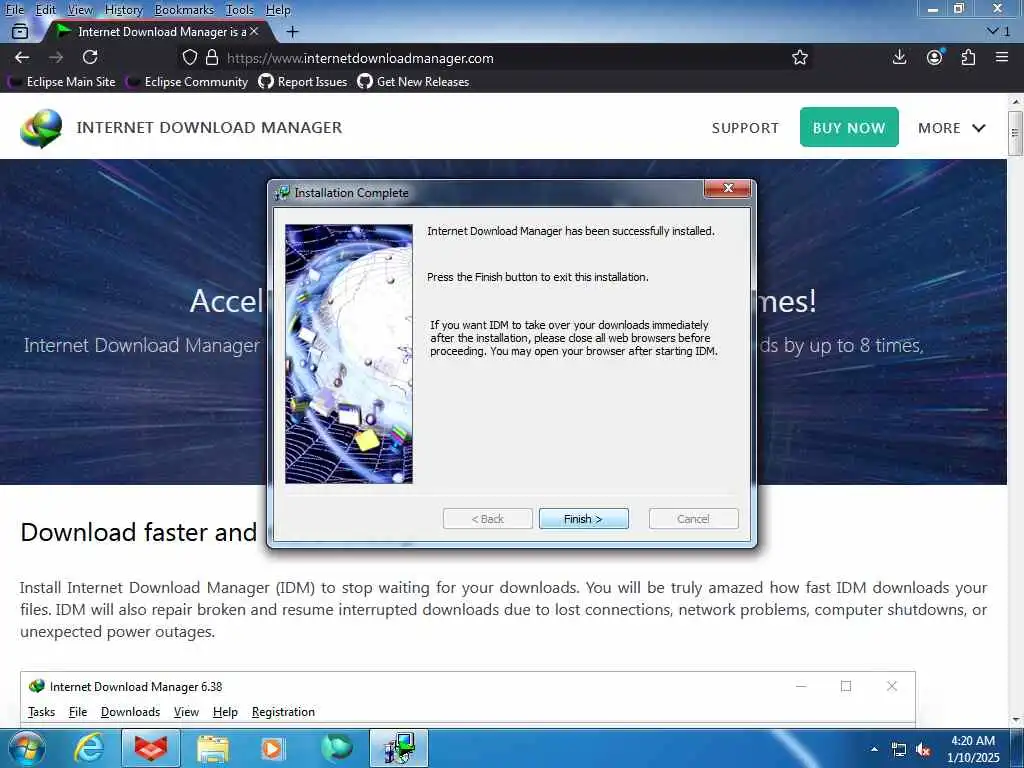Click the scrollbar up arrow
The image size is (1024, 768).
pyautogui.click(x=1015, y=102)
